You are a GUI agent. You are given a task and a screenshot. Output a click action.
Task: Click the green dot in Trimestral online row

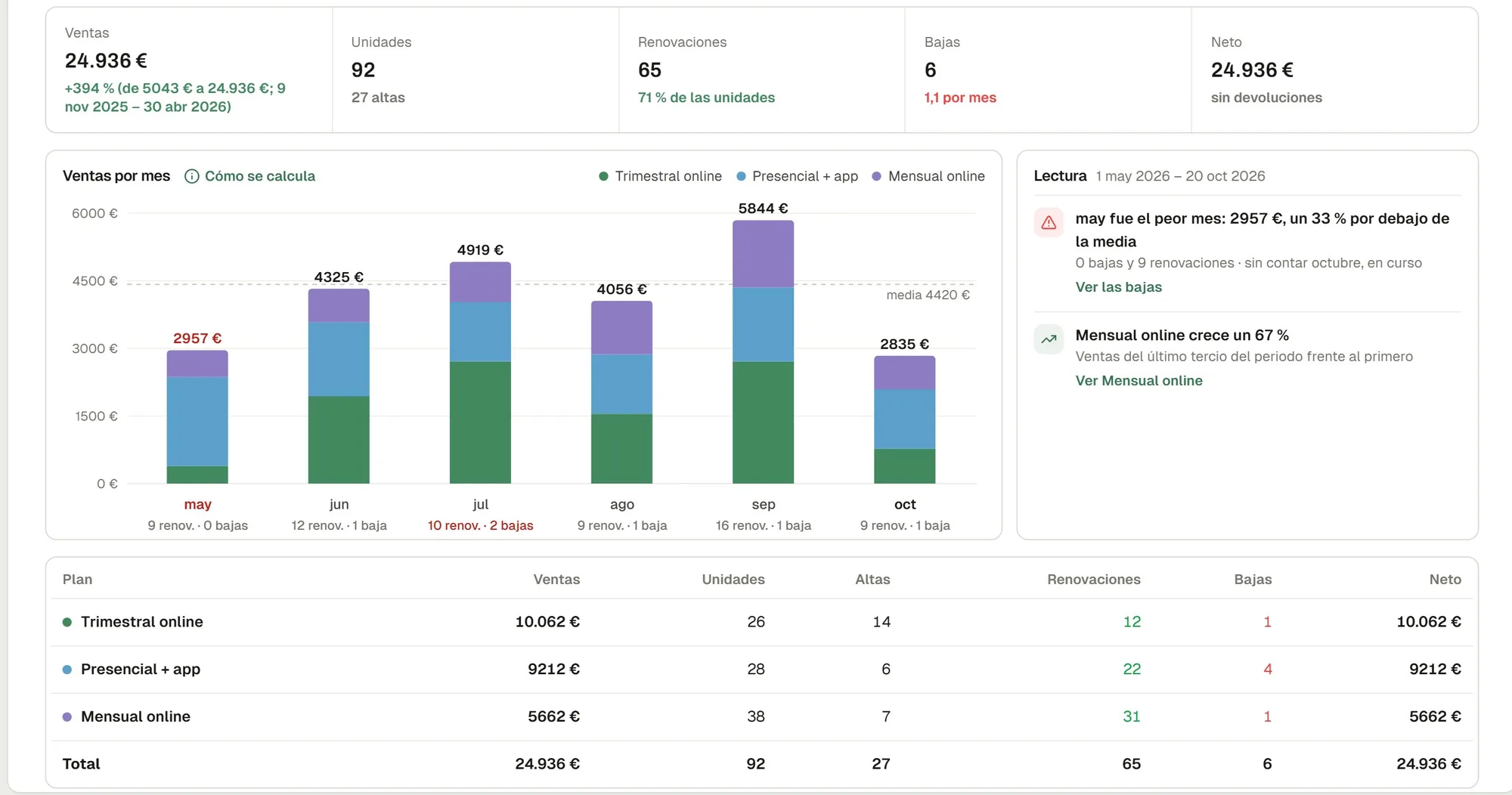click(67, 622)
